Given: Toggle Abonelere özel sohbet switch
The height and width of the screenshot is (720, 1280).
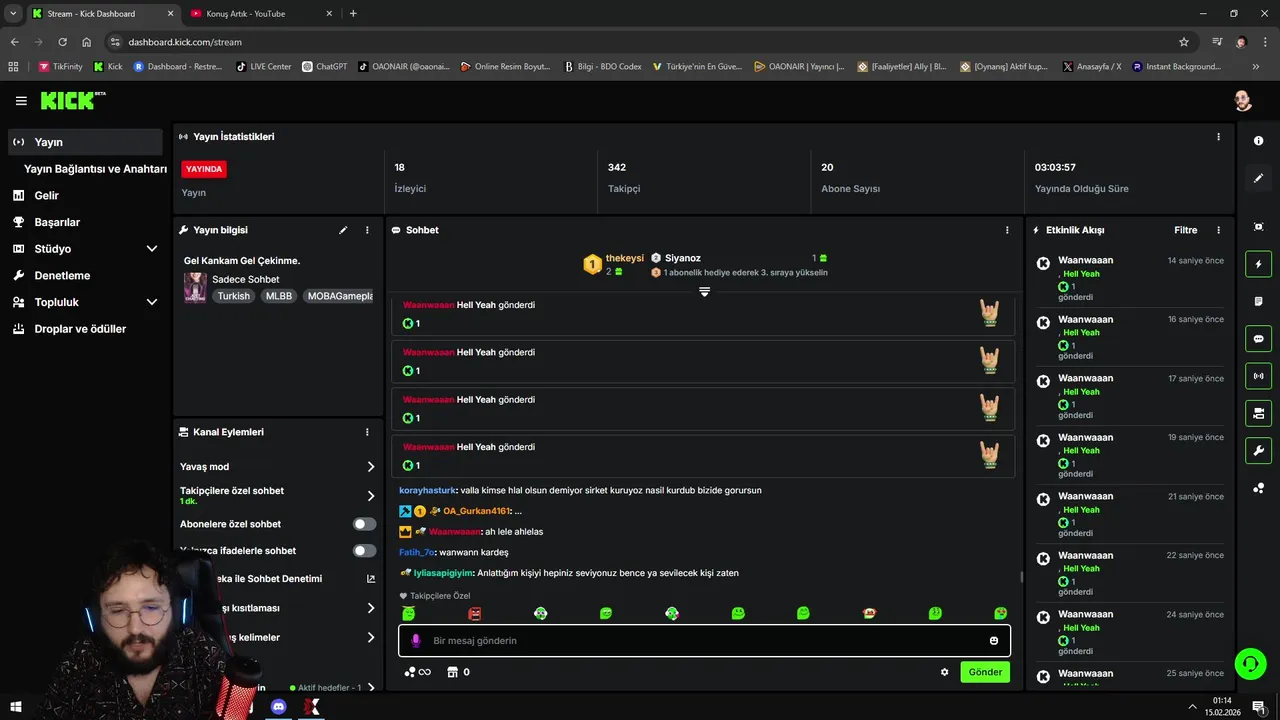Looking at the screenshot, I should pos(365,524).
